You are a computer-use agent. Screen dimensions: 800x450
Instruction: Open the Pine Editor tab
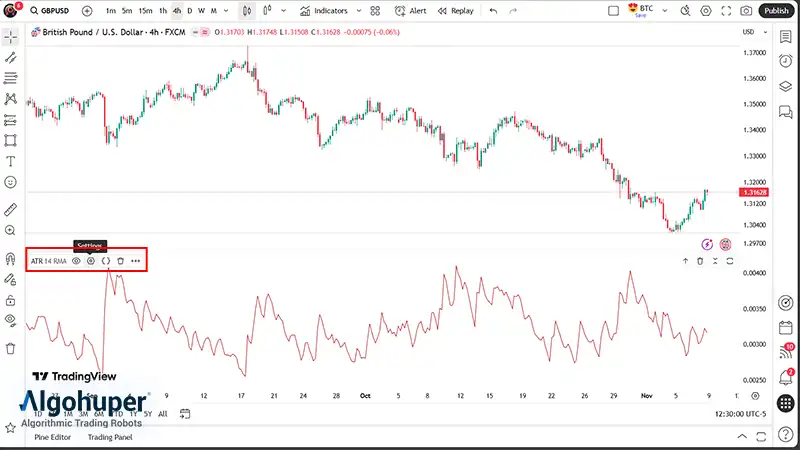(x=53, y=437)
